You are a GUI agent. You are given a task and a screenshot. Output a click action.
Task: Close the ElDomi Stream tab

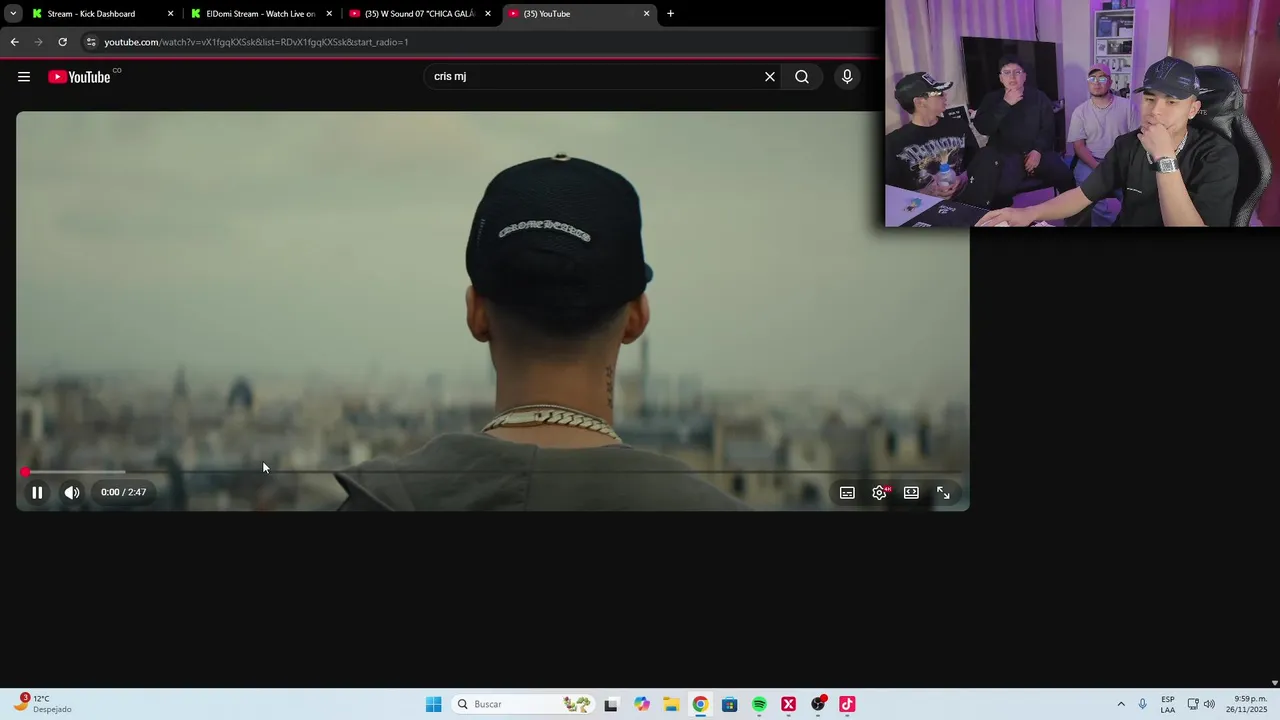tap(329, 14)
